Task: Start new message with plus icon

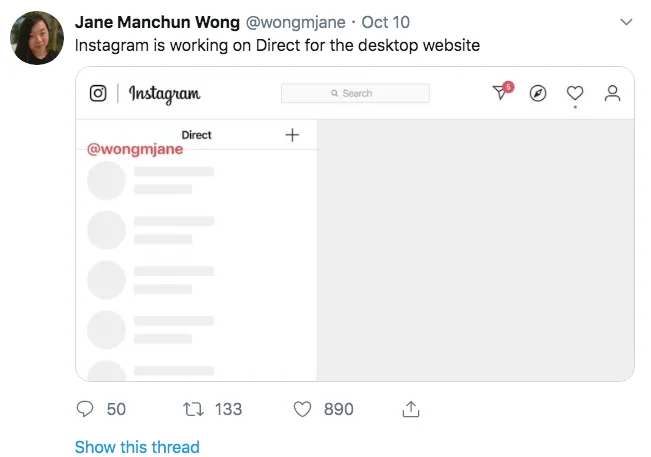Action: [292, 135]
